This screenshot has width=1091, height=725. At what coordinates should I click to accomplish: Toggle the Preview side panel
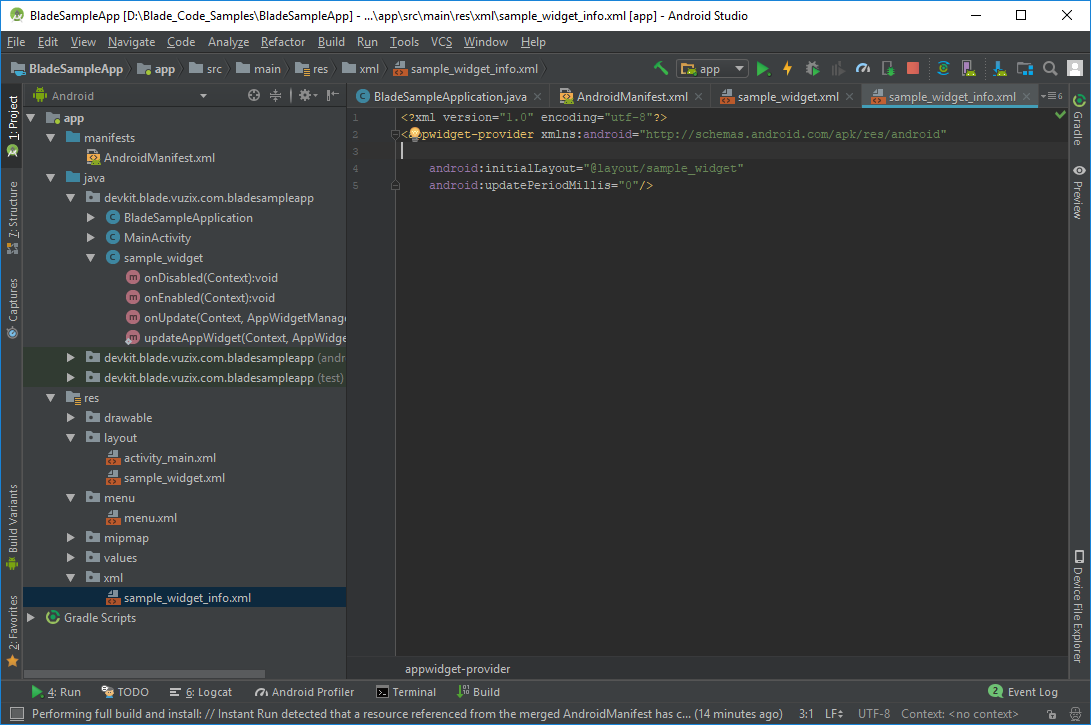pyautogui.click(x=1078, y=193)
